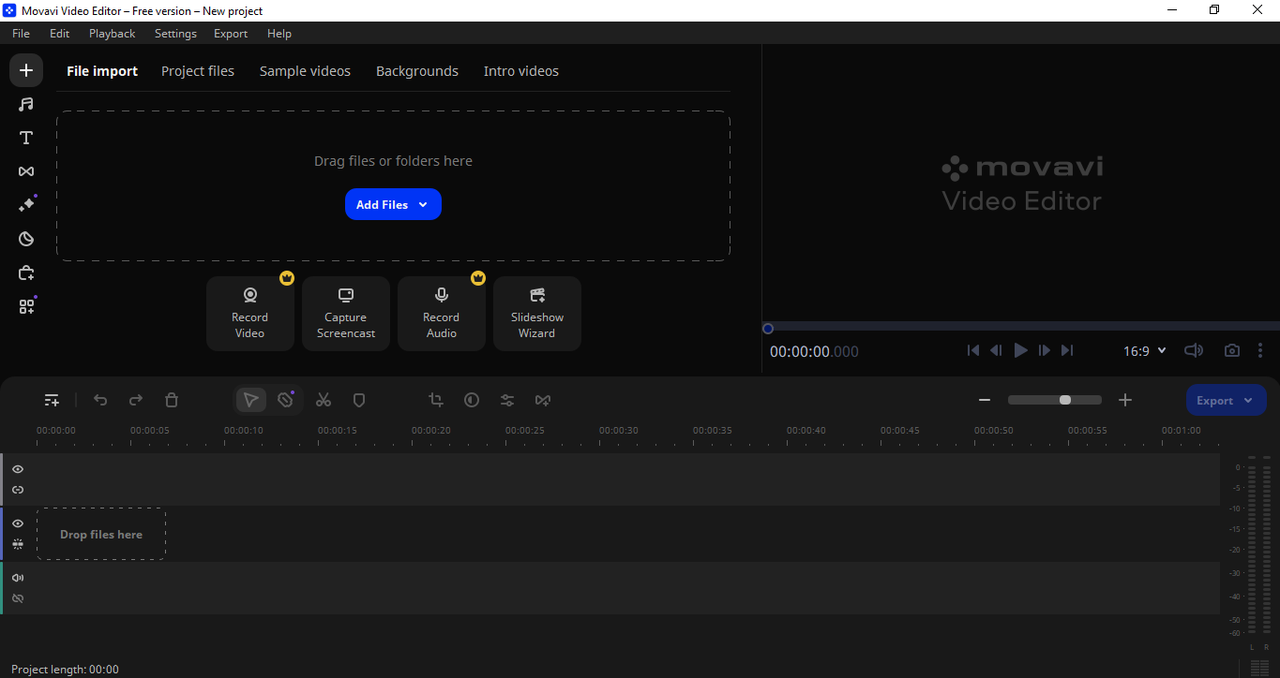Select the File import tab

102,71
